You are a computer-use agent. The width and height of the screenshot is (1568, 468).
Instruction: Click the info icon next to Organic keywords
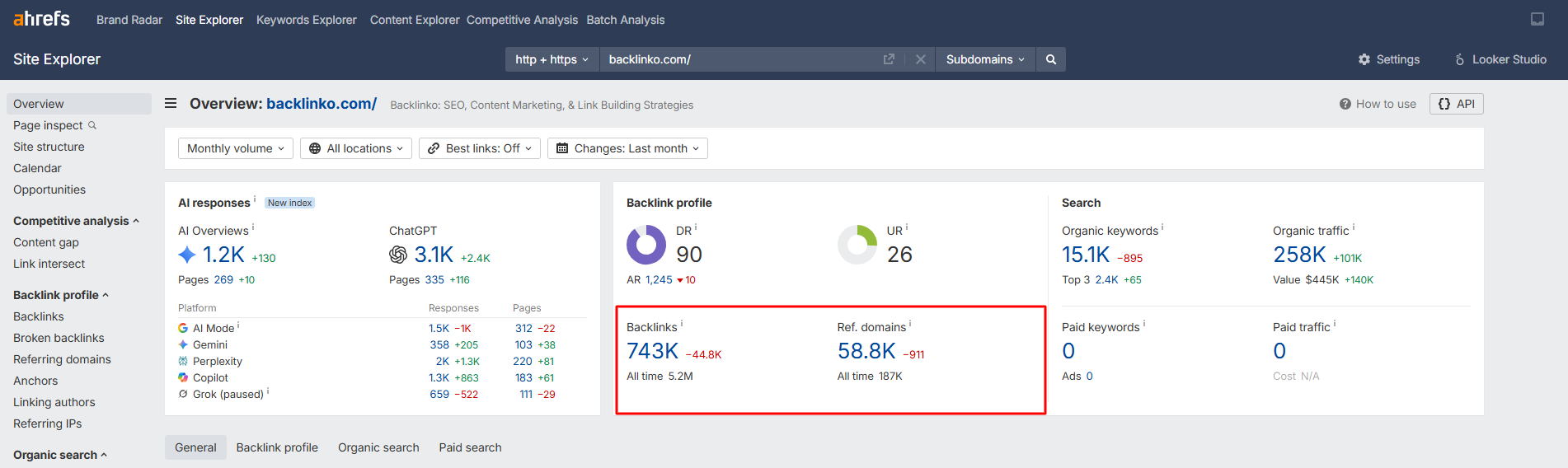pyautogui.click(x=1162, y=227)
